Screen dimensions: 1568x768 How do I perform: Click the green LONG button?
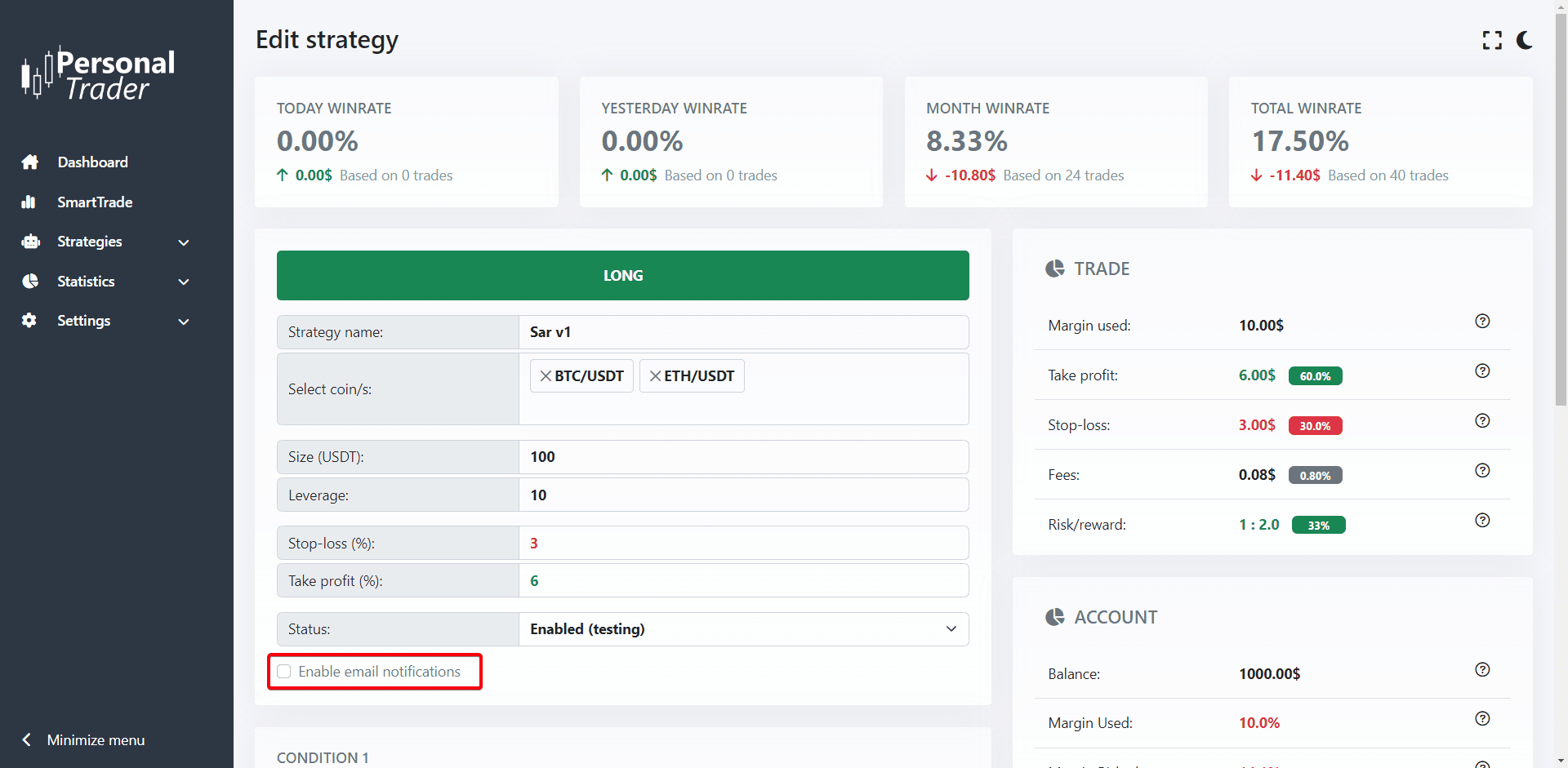coord(622,276)
